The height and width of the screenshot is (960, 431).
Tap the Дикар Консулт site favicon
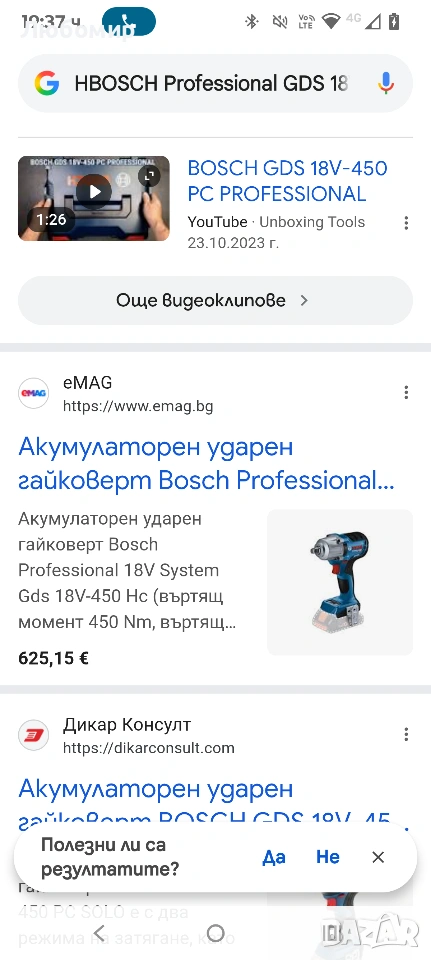[x=34, y=735]
